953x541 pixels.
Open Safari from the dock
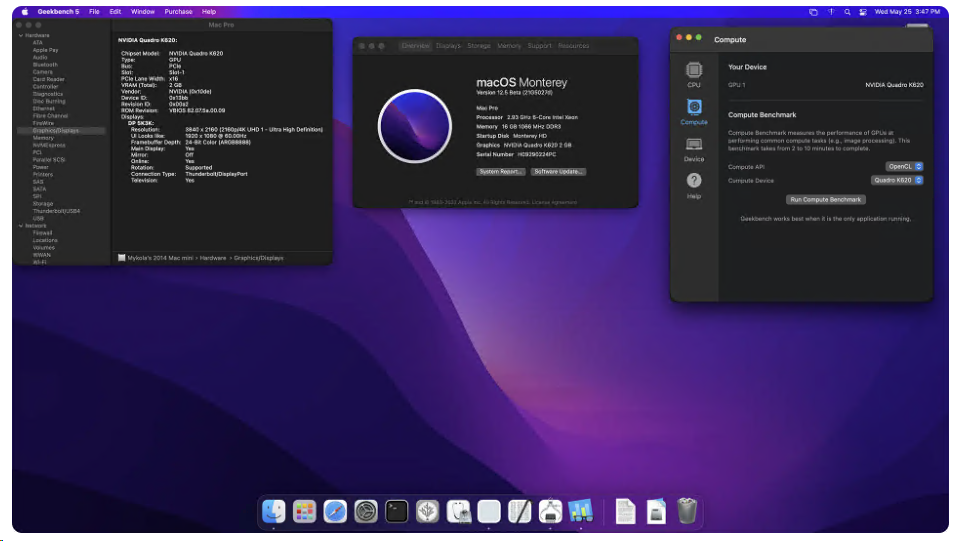click(335, 511)
